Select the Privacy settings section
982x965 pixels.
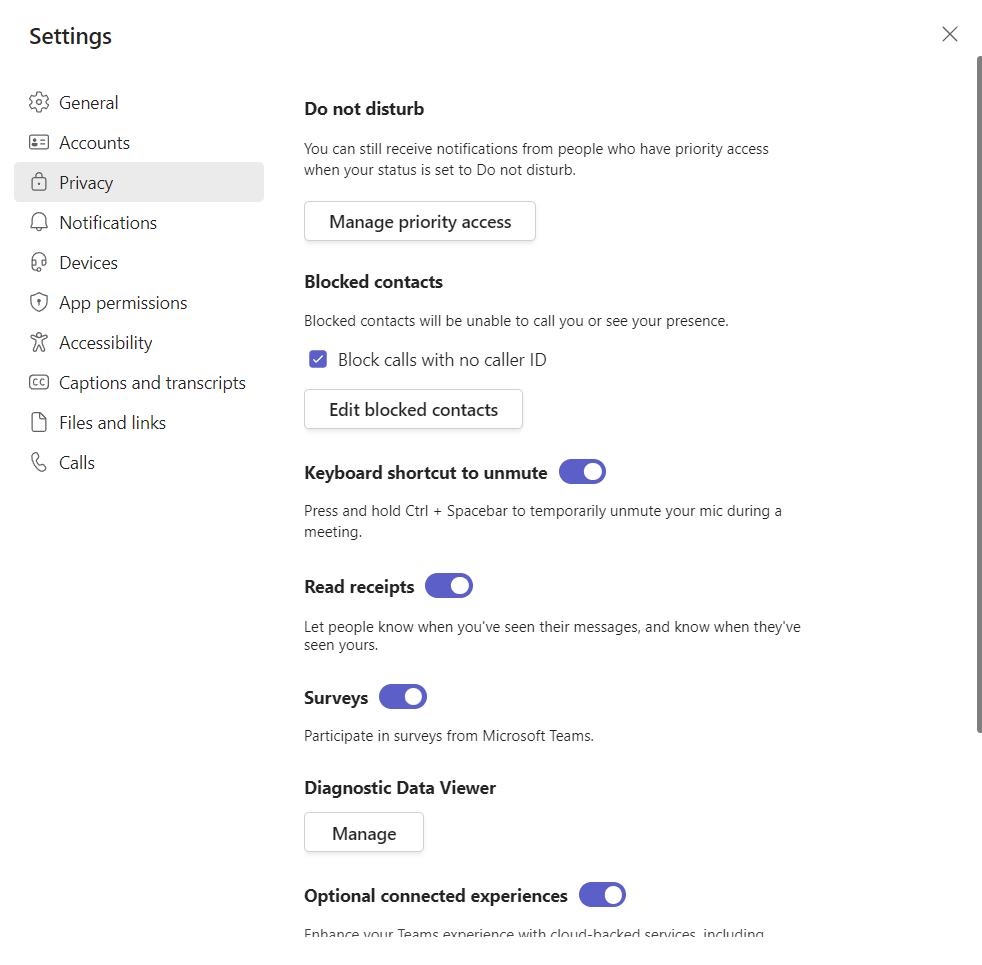pos(86,182)
